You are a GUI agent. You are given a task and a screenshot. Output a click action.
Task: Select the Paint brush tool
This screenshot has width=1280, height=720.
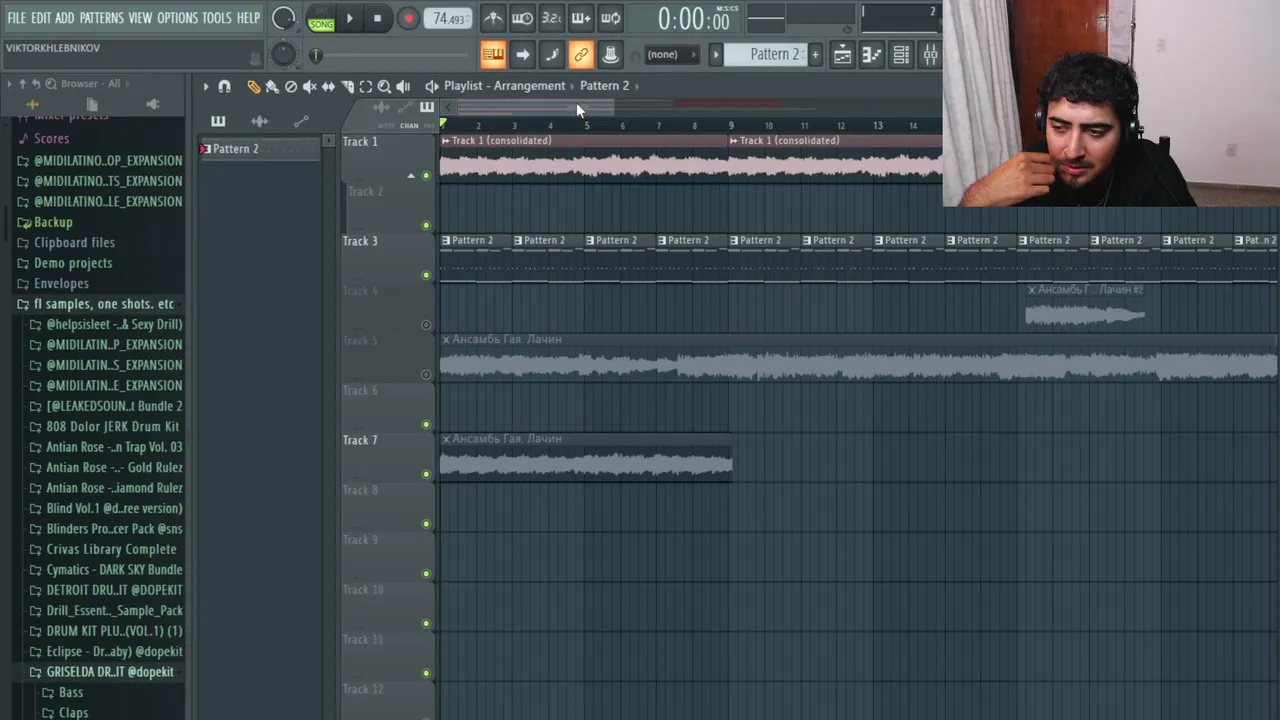tap(272, 87)
